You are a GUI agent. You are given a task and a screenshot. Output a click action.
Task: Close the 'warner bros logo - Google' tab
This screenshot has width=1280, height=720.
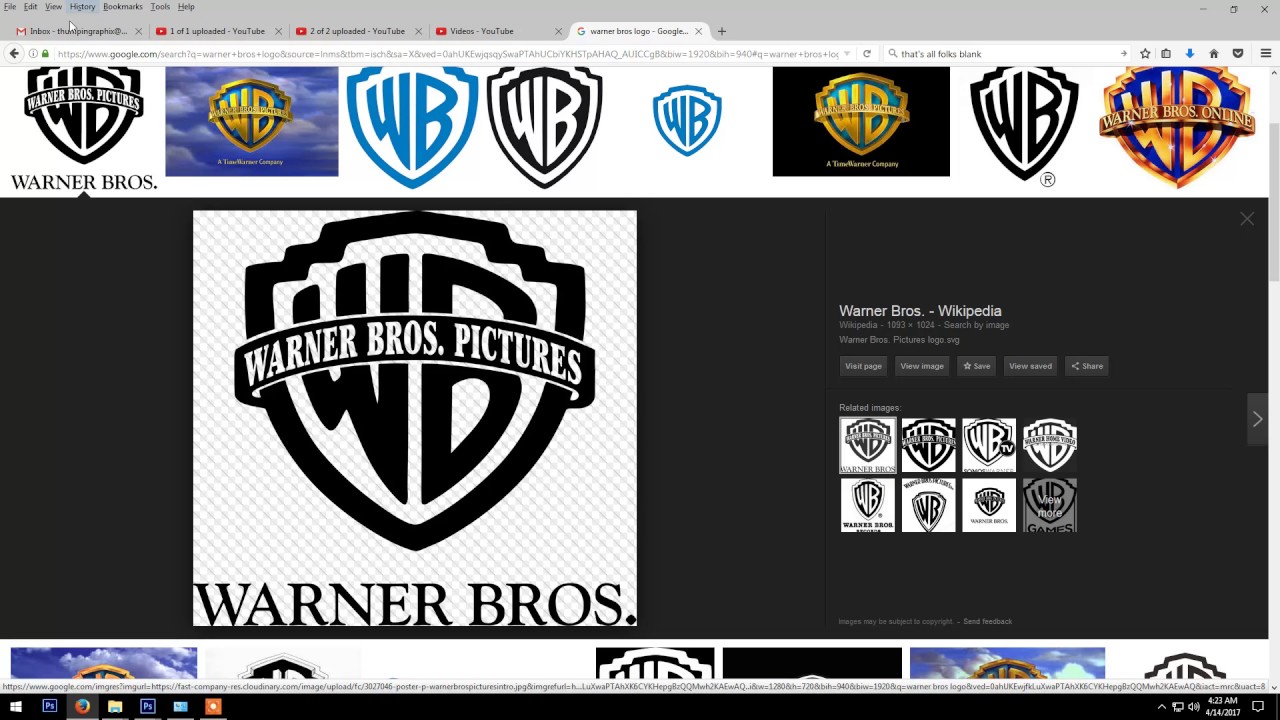(x=699, y=31)
